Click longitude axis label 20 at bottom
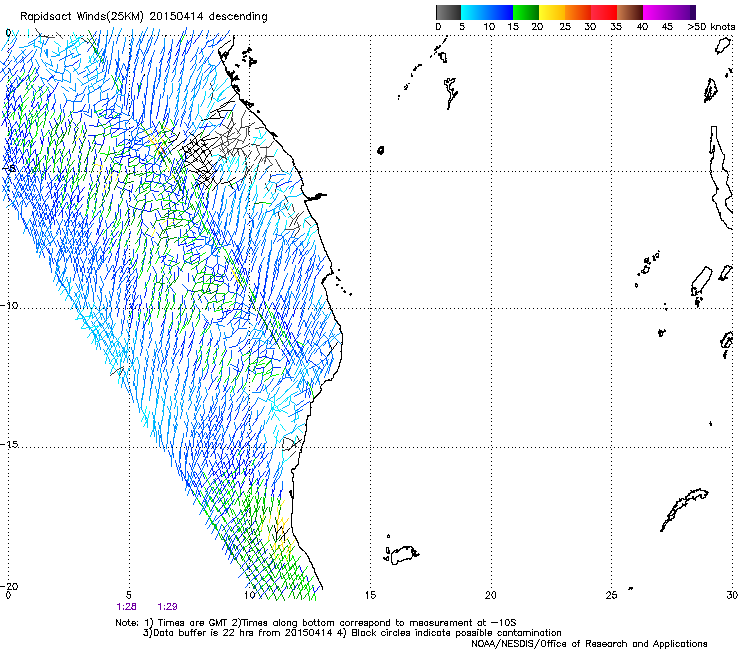The height and width of the screenshot is (650, 740). 491,595
